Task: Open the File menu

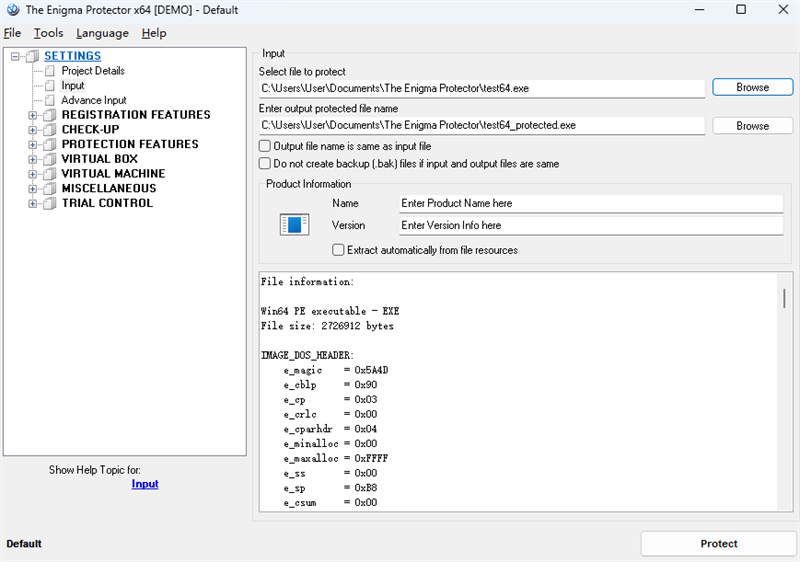Action: coord(12,33)
